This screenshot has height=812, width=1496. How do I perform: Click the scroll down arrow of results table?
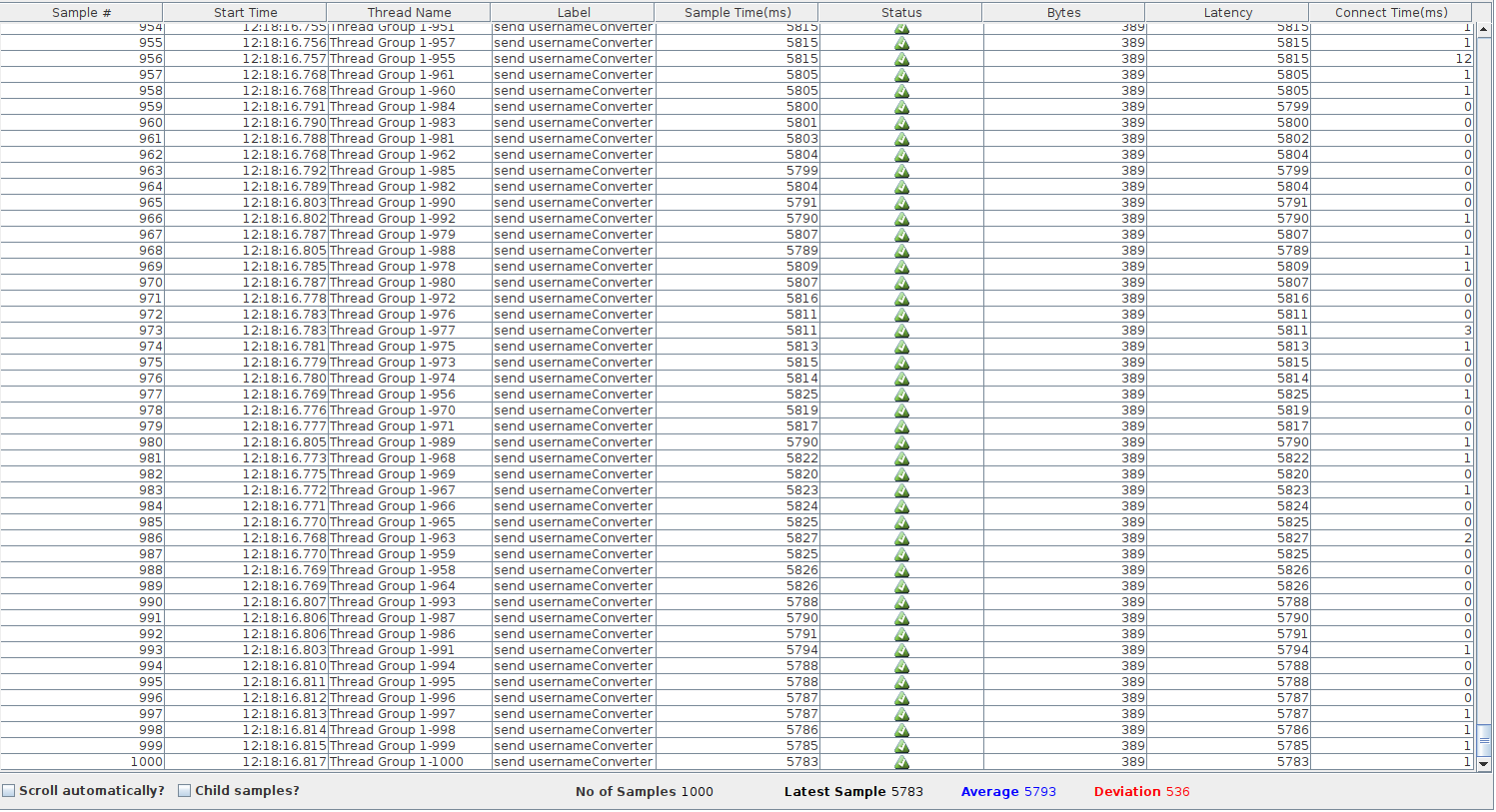1484,764
